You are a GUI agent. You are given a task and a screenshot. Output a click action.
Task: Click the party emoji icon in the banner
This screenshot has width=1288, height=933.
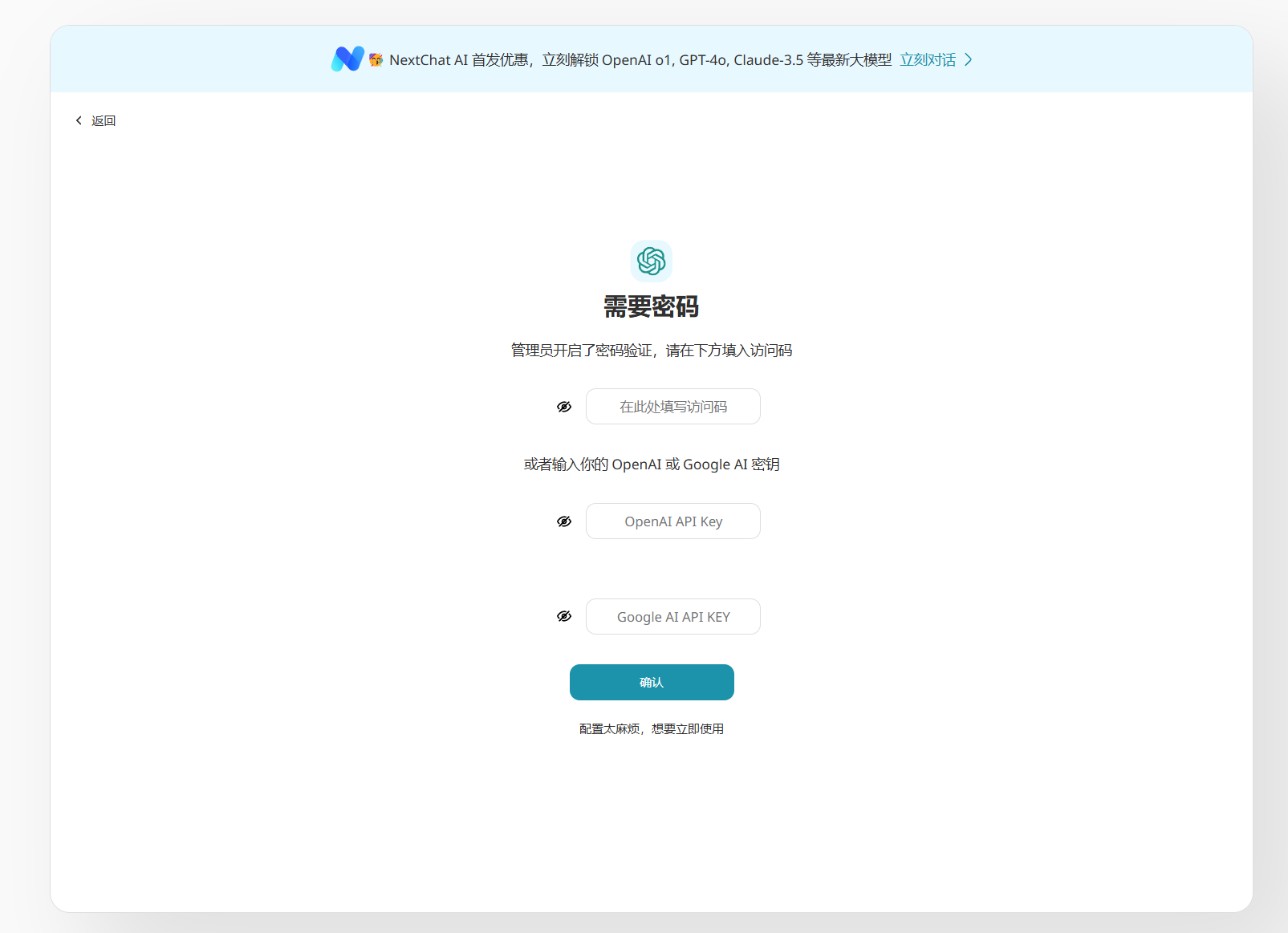pyautogui.click(x=376, y=59)
